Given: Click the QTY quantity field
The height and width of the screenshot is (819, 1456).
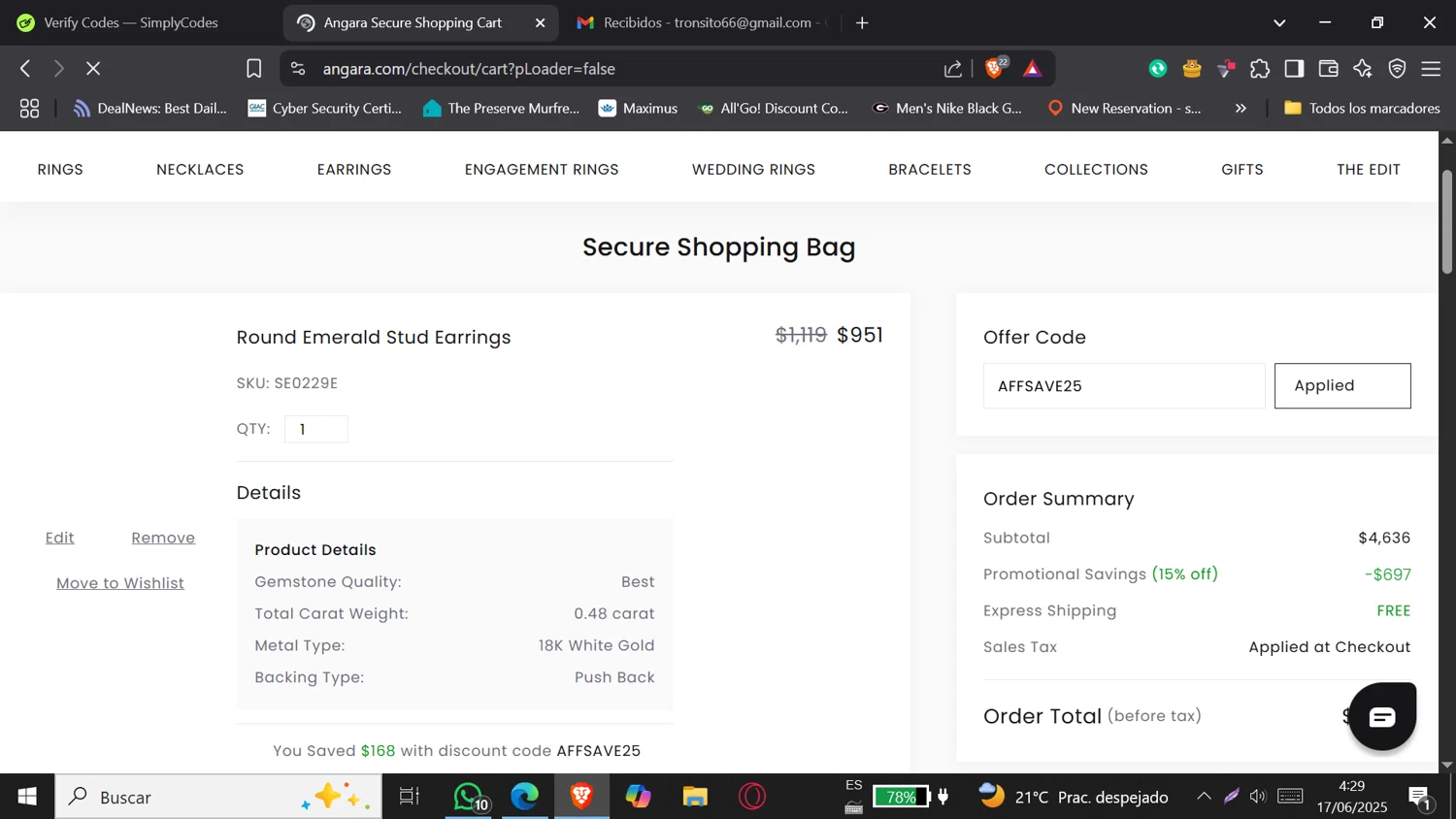Looking at the screenshot, I should click(316, 429).
